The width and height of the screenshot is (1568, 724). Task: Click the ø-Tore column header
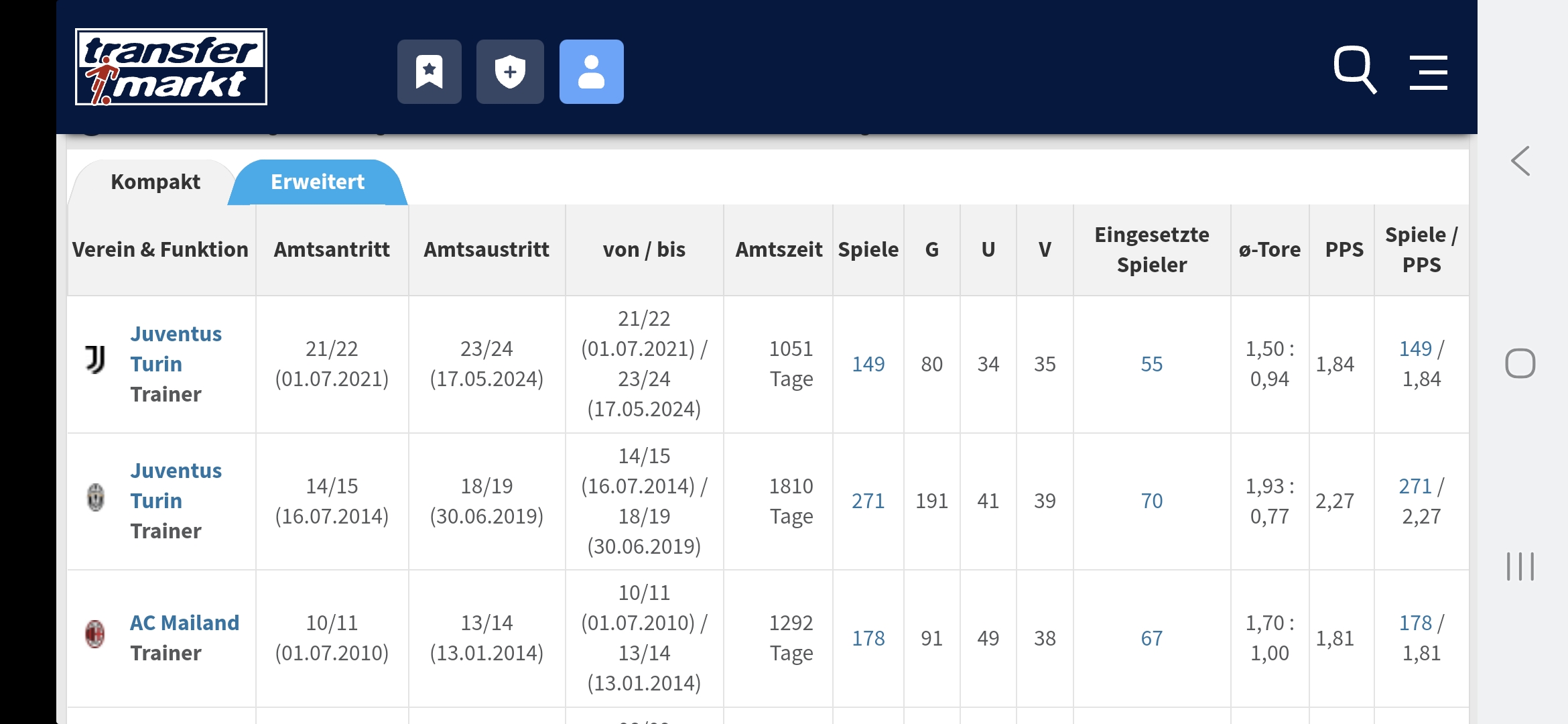[1270, 249]
